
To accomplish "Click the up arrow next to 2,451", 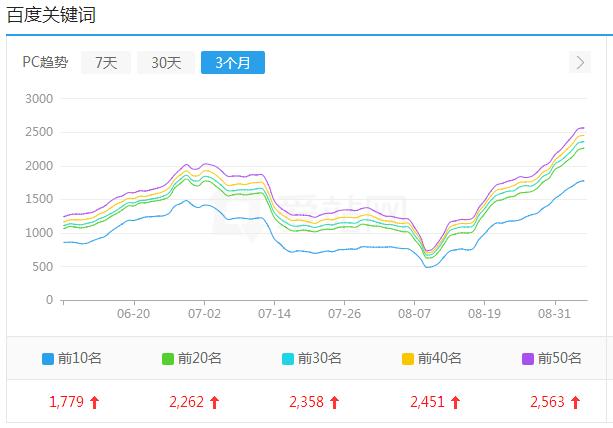I will (455, 403).
